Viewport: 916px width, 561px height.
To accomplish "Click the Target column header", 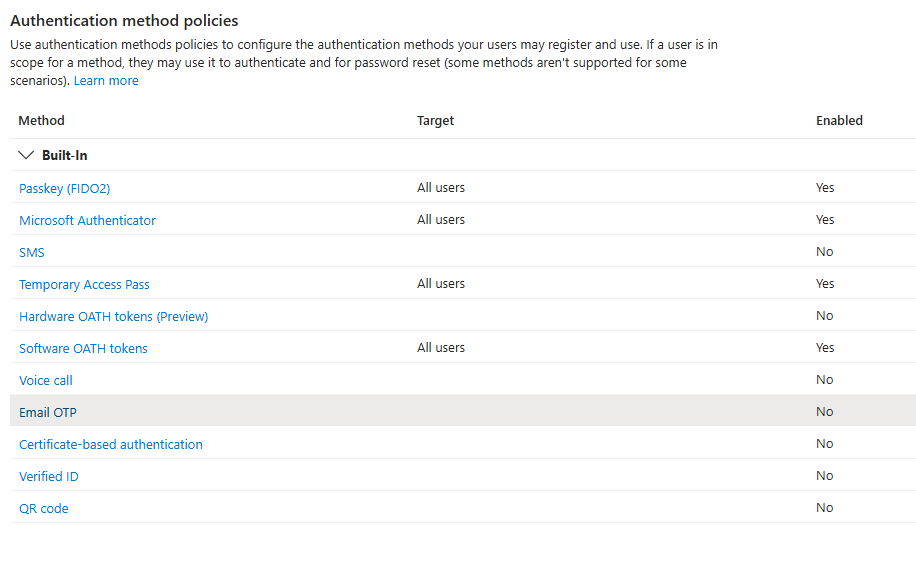I will [x=435, y=120].
